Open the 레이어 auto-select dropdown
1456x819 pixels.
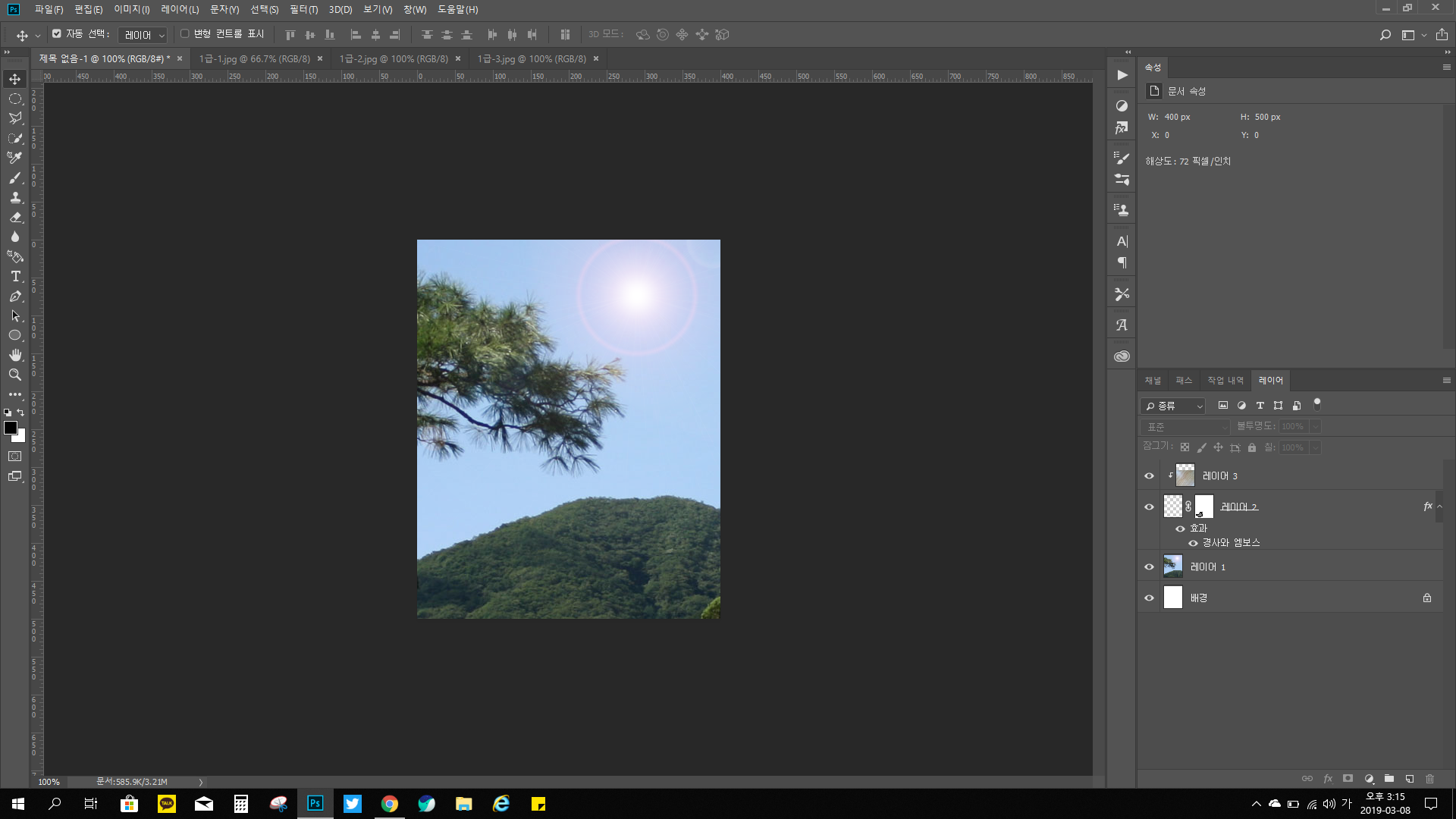pyautogui.click(x=144, y=35)
